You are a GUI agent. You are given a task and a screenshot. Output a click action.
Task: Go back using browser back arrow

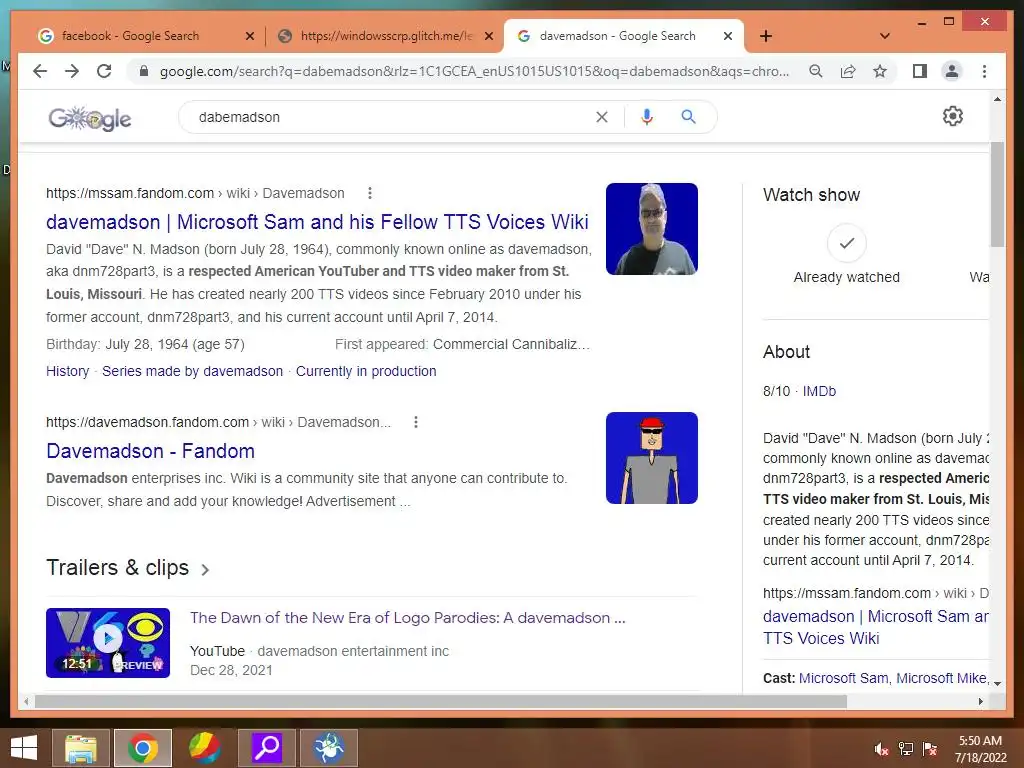click(x=40, y=71)
